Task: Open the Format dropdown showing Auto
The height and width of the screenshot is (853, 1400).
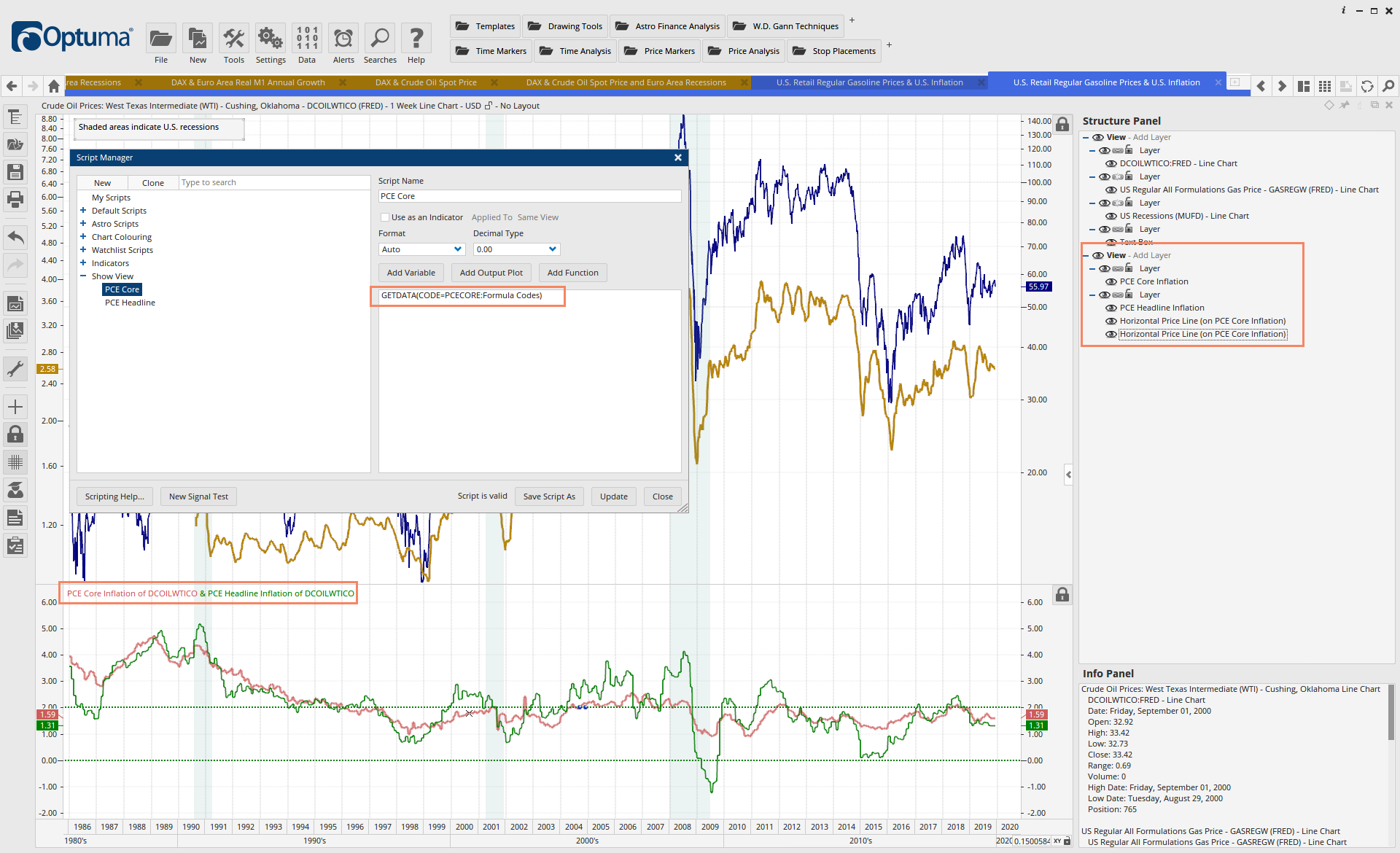Action: point(422,249)
